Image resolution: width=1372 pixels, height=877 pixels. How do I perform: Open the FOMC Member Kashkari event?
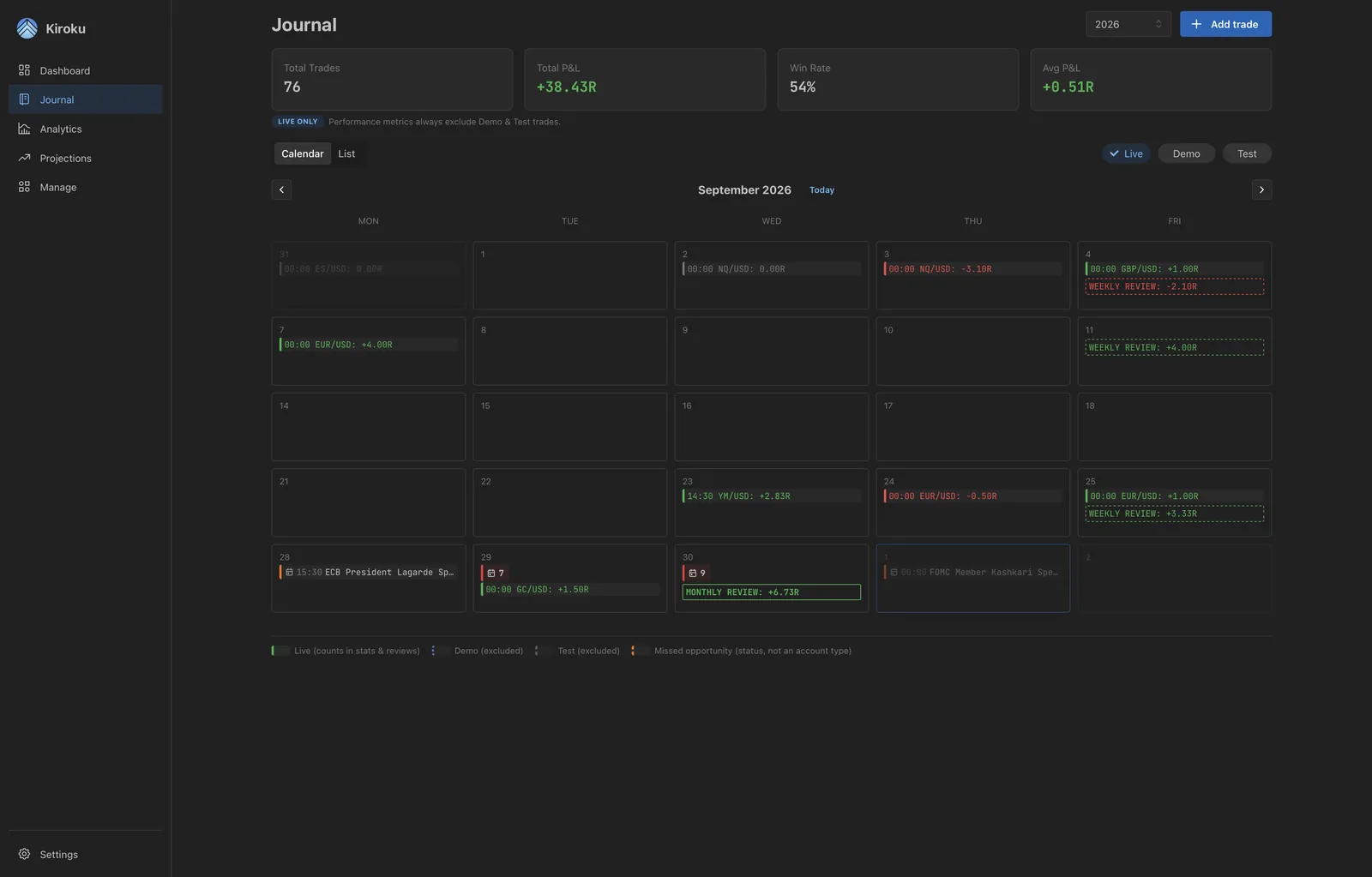click(x=973, y=572)
